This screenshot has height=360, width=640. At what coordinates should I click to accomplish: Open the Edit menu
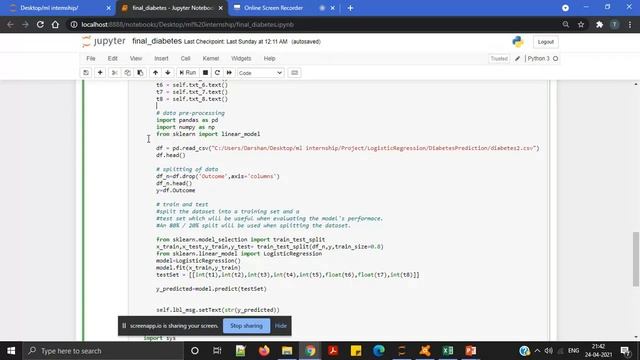coord(113,58)
